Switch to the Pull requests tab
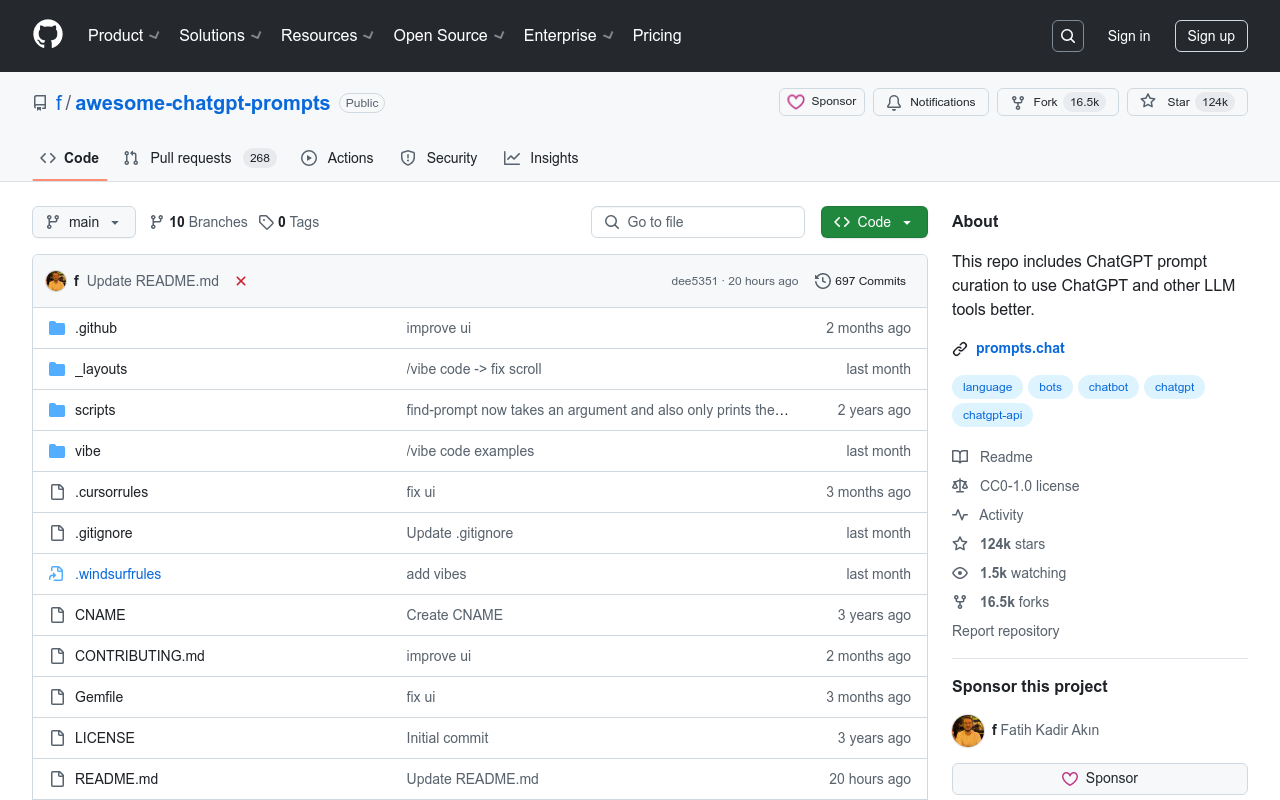 (x=190, y=158)
